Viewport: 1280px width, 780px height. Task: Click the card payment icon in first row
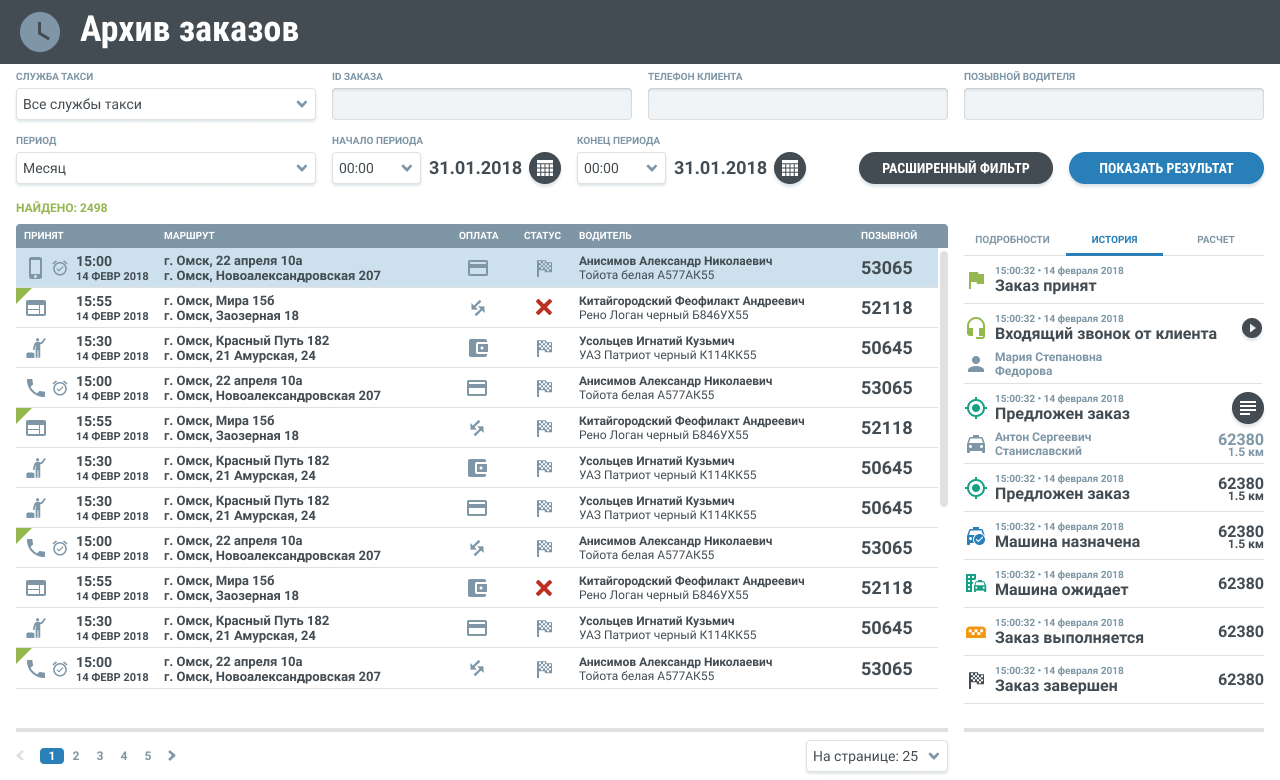click(x=478, y=268)
